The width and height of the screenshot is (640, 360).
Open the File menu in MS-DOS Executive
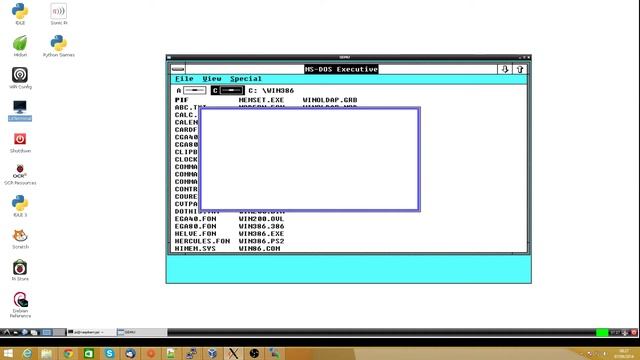(x=184, y=79)
